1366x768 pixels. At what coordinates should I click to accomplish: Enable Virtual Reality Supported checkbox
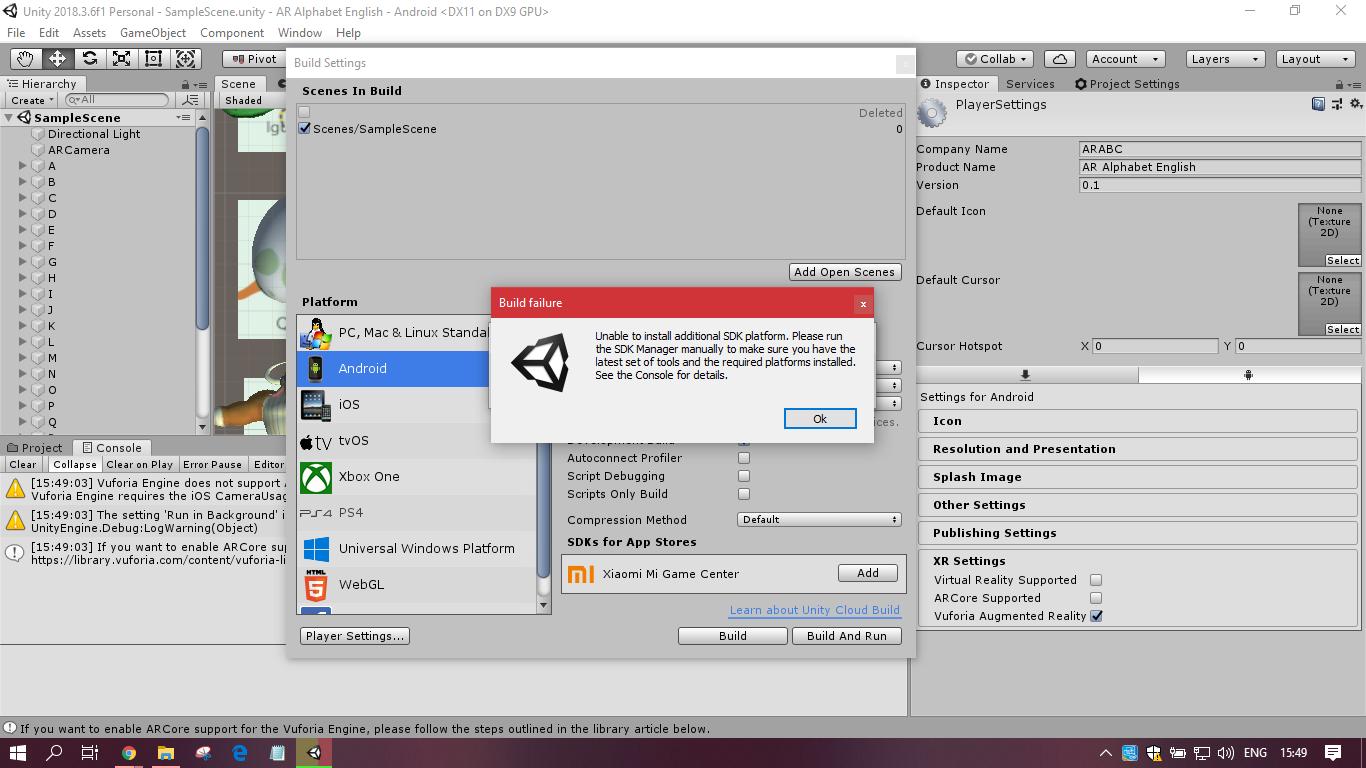click(1096, 580)
